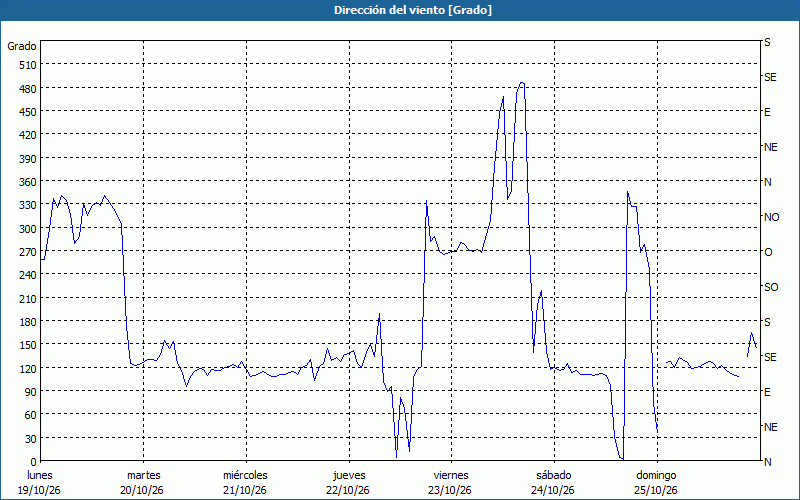Select the 210 degree axis value
The image size is (800, 500).
(x=27, y=298)
